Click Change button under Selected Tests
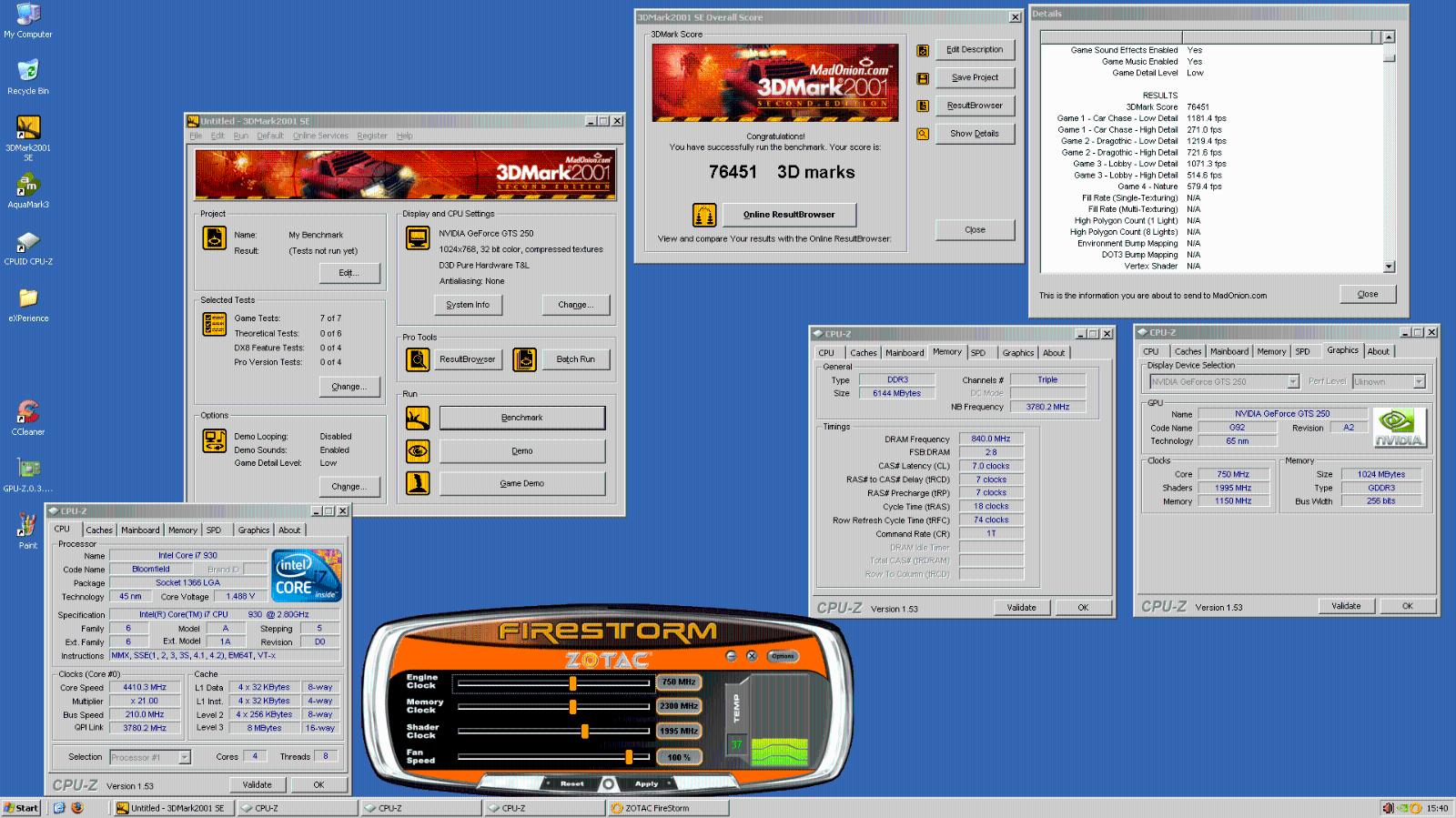The width and height of the screenshot is (1456, 818). click(x=349, y=387)
